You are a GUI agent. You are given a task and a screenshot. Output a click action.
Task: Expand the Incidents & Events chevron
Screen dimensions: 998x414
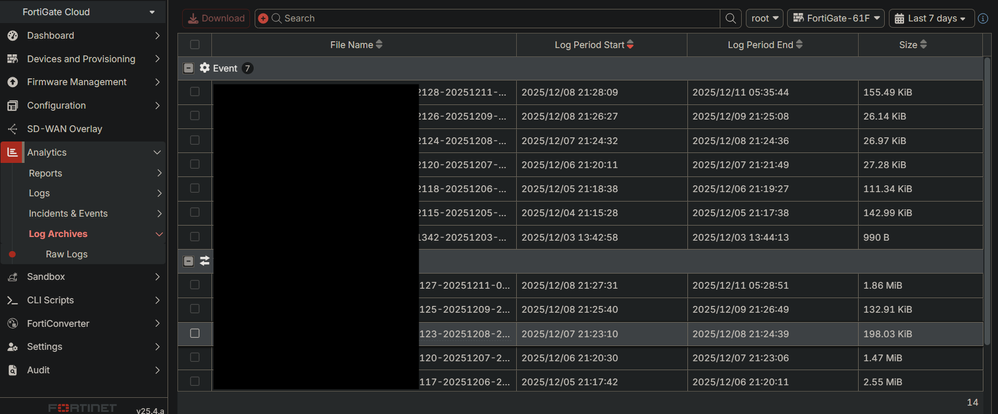[x=159, y=213]
